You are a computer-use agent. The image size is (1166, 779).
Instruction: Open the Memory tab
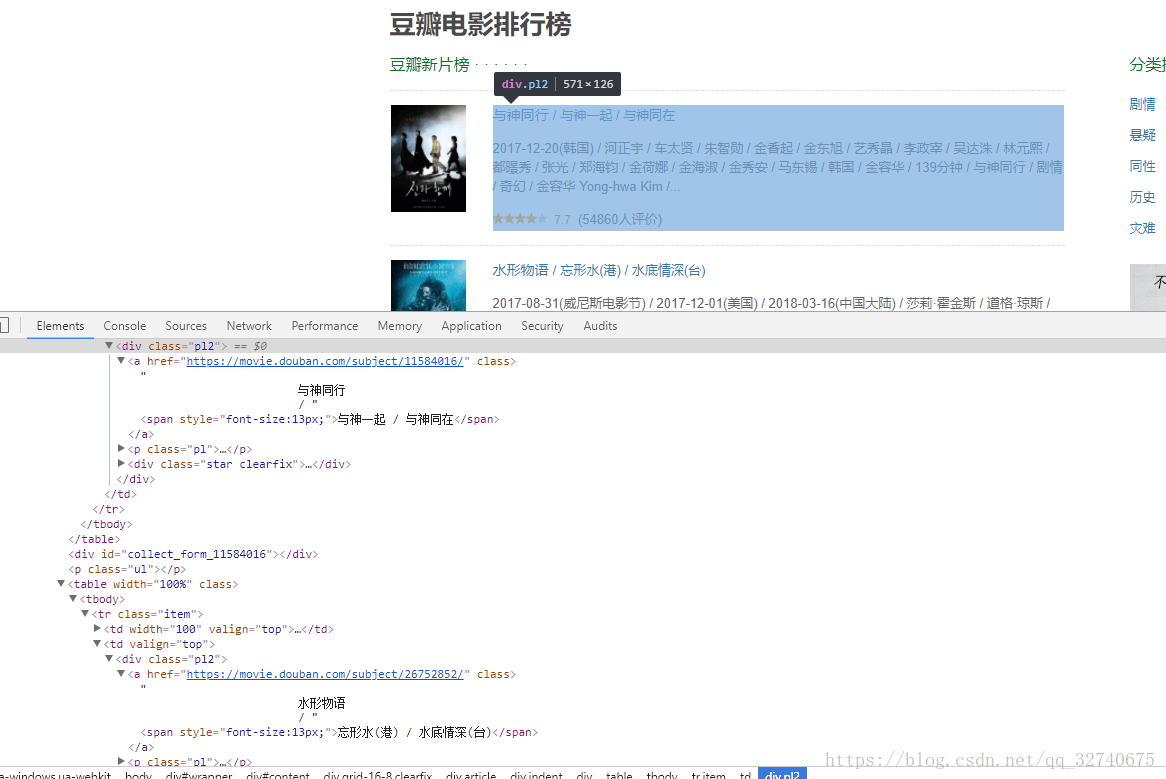[399, 326]
